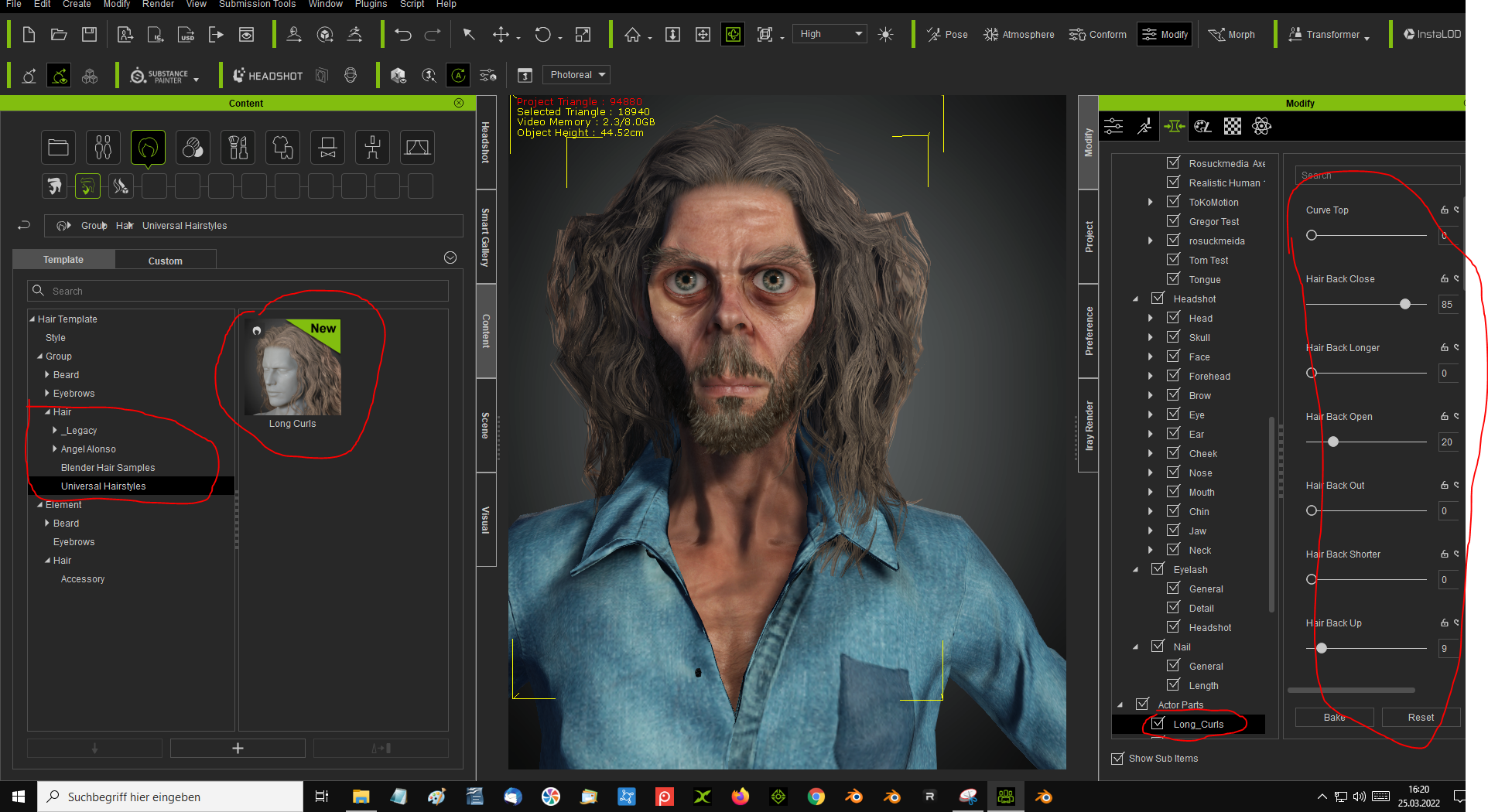Save the project with the floppy-disk icon

coord(89,34)
